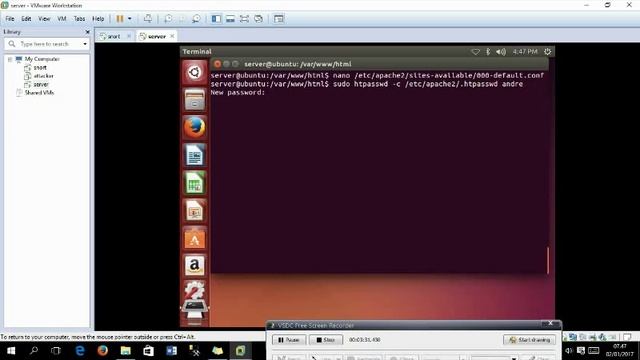Open the power options dropdown arrow beside the pause icon
Viewport: 640px width, 360px height.
pos(130,19)
